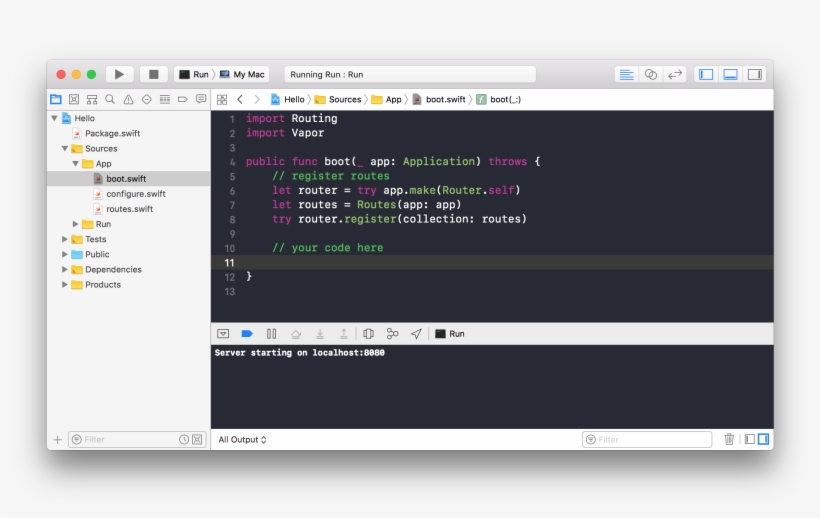Expand the Tests folder
Image resolution: width=820 pixels, height=518 pixels.
65,239
